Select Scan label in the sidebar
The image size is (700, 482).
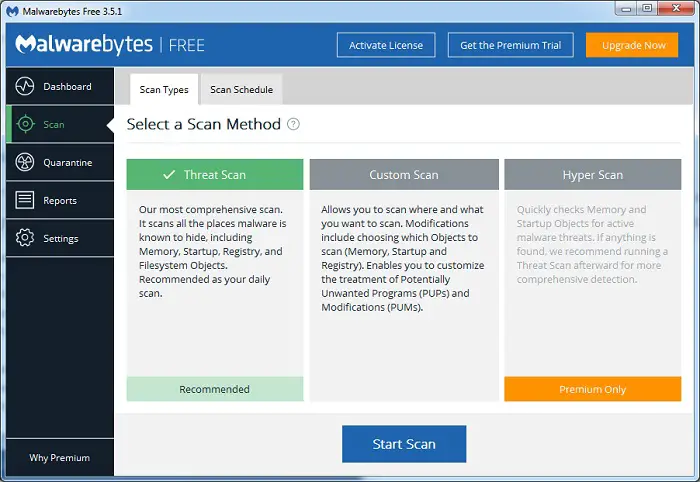pos(54,125)
